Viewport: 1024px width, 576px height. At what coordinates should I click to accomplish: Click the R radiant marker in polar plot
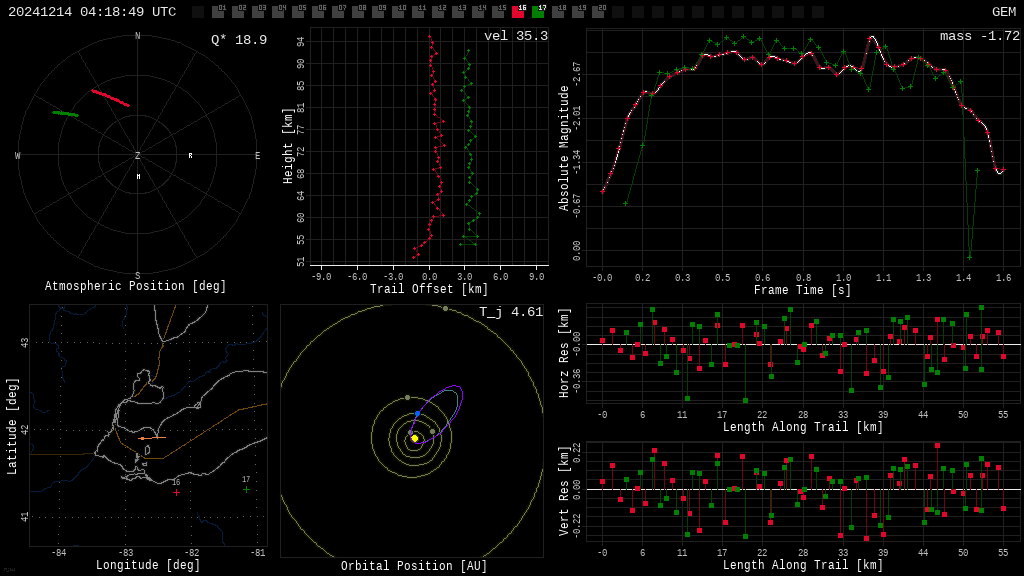point(191,155)
